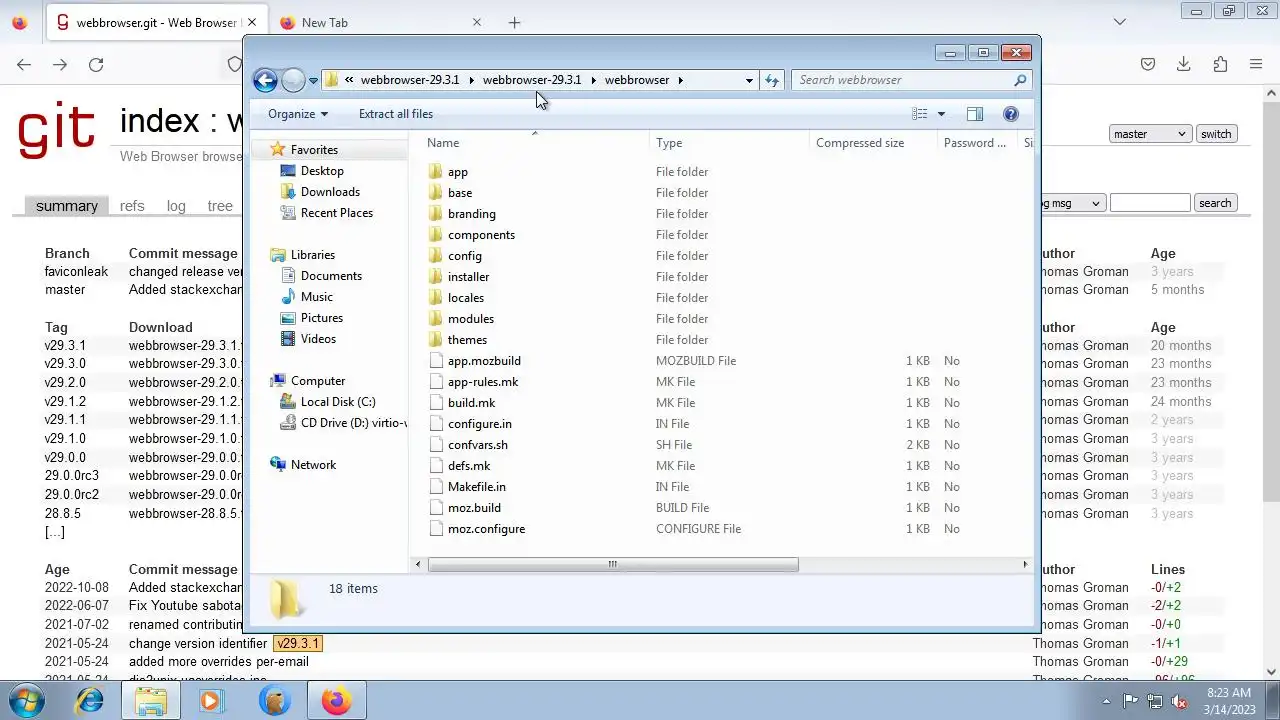Select file defs.mk
The height and width of the screenshot is (720, 1280).
pyautogui.click(x=469, y=466)
